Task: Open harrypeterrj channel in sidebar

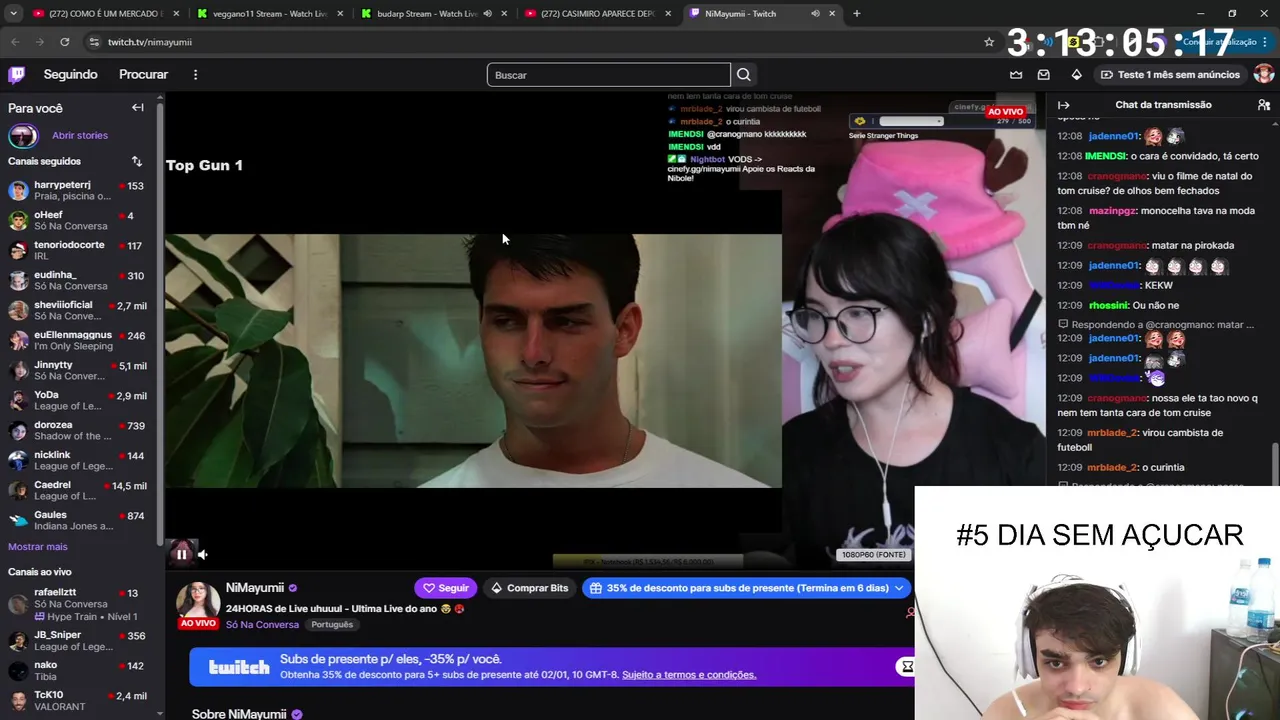Action: [78, 190]
